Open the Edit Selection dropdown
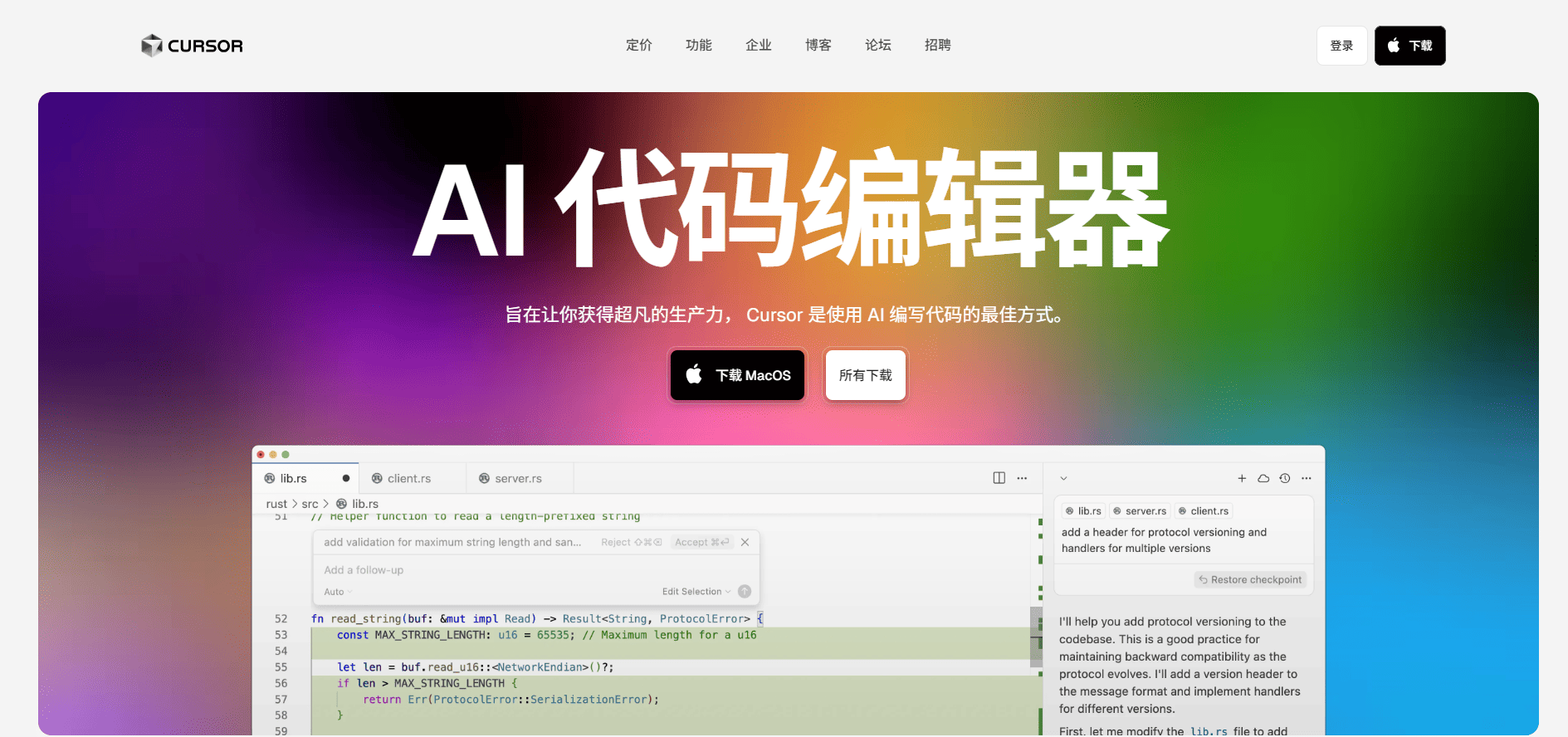 pos(696,592)
